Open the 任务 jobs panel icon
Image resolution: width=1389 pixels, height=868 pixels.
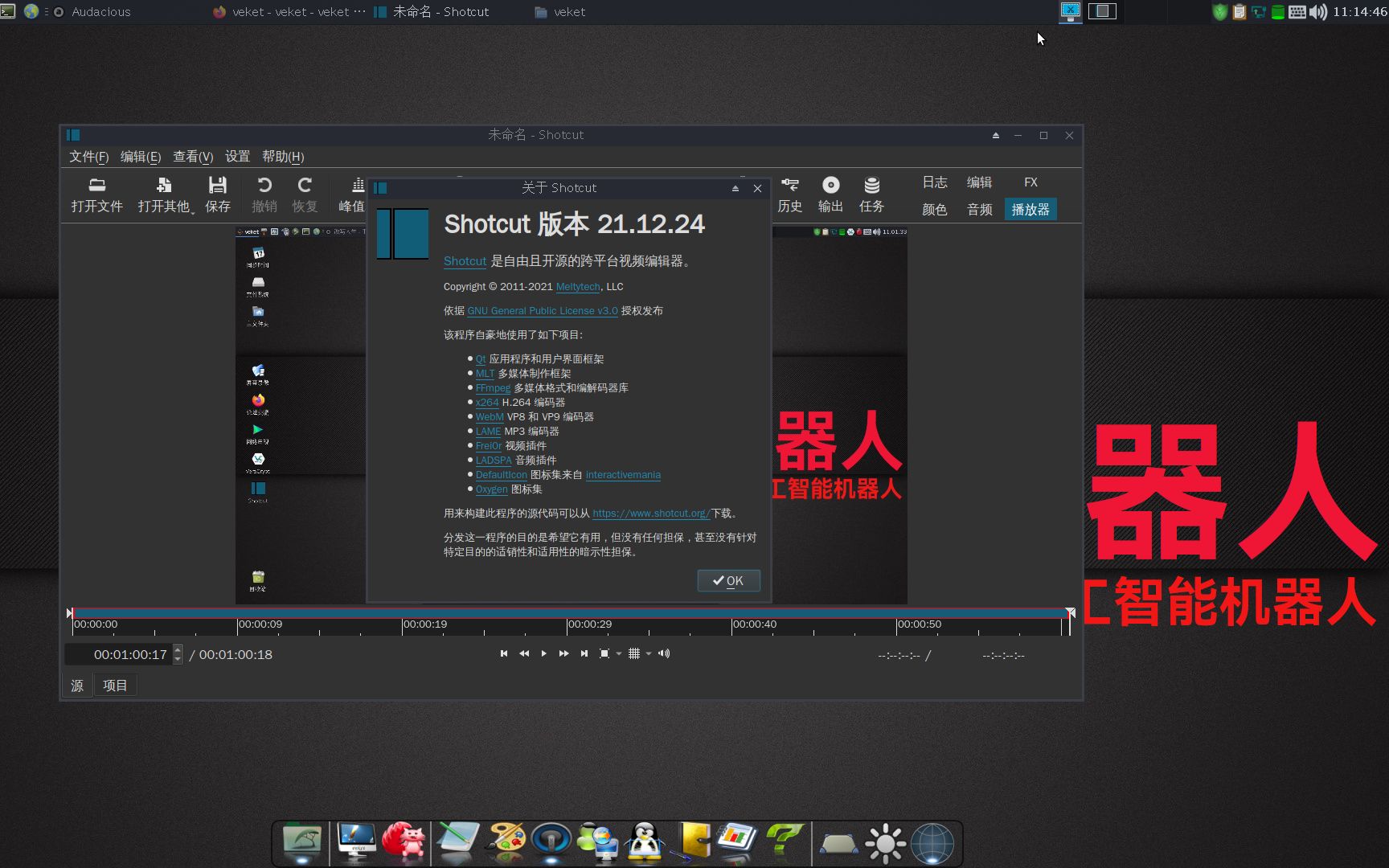(x=871, y=195)
